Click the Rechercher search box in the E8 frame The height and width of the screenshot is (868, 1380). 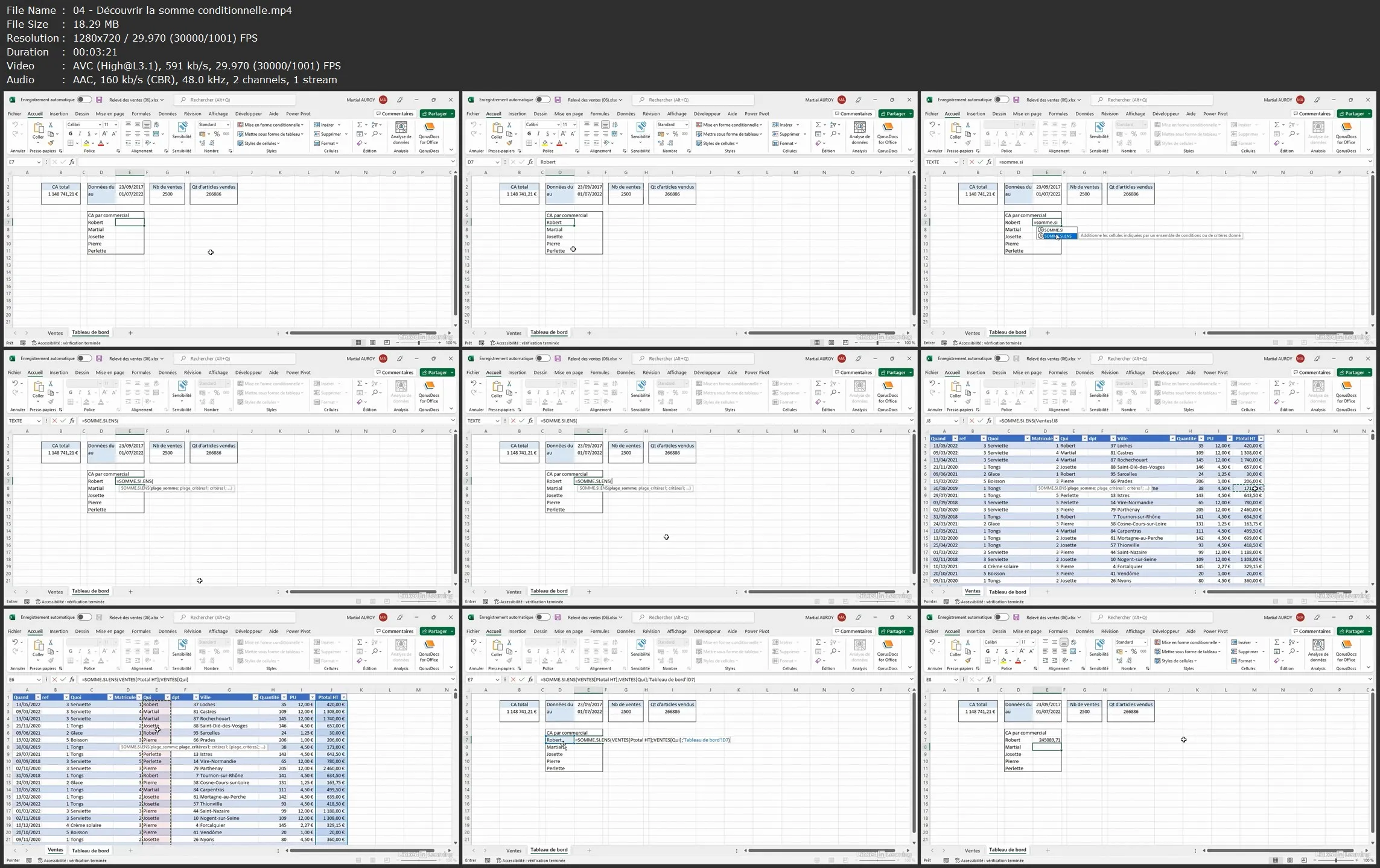1153,617
